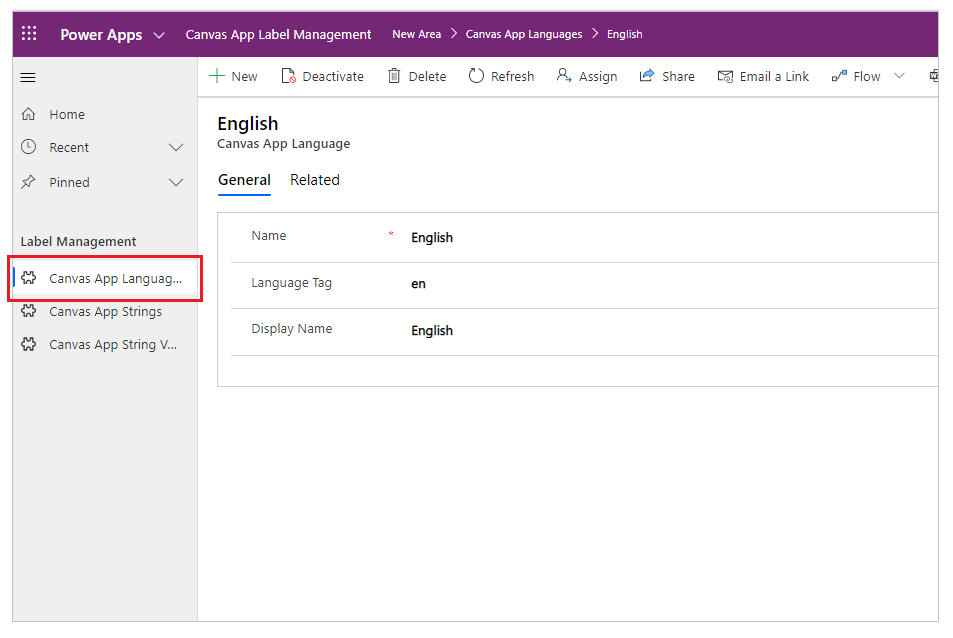This screenshot has width=953, height=638.
Task: Click the Recent clock icon
Action: click(29, 146)
